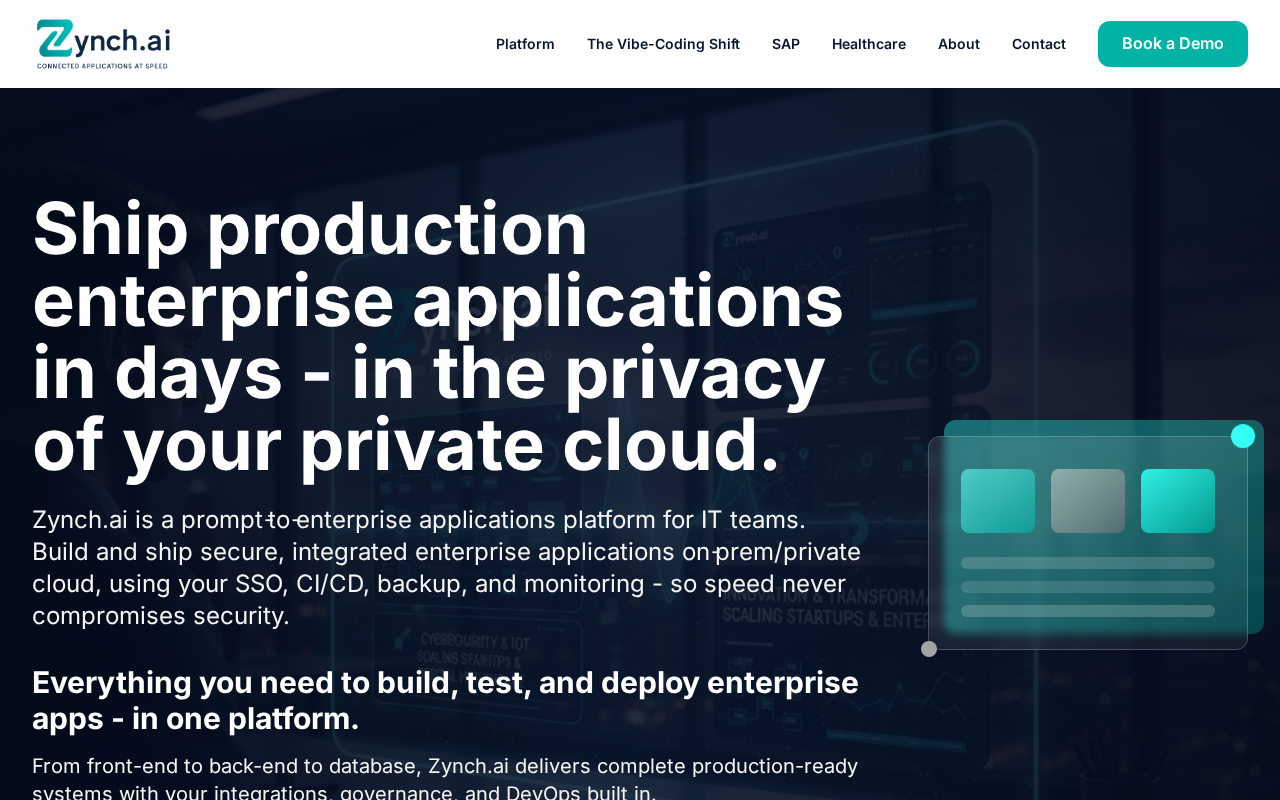Visit the About page
Screen dimensions: 1280x800
click(959, 44)
